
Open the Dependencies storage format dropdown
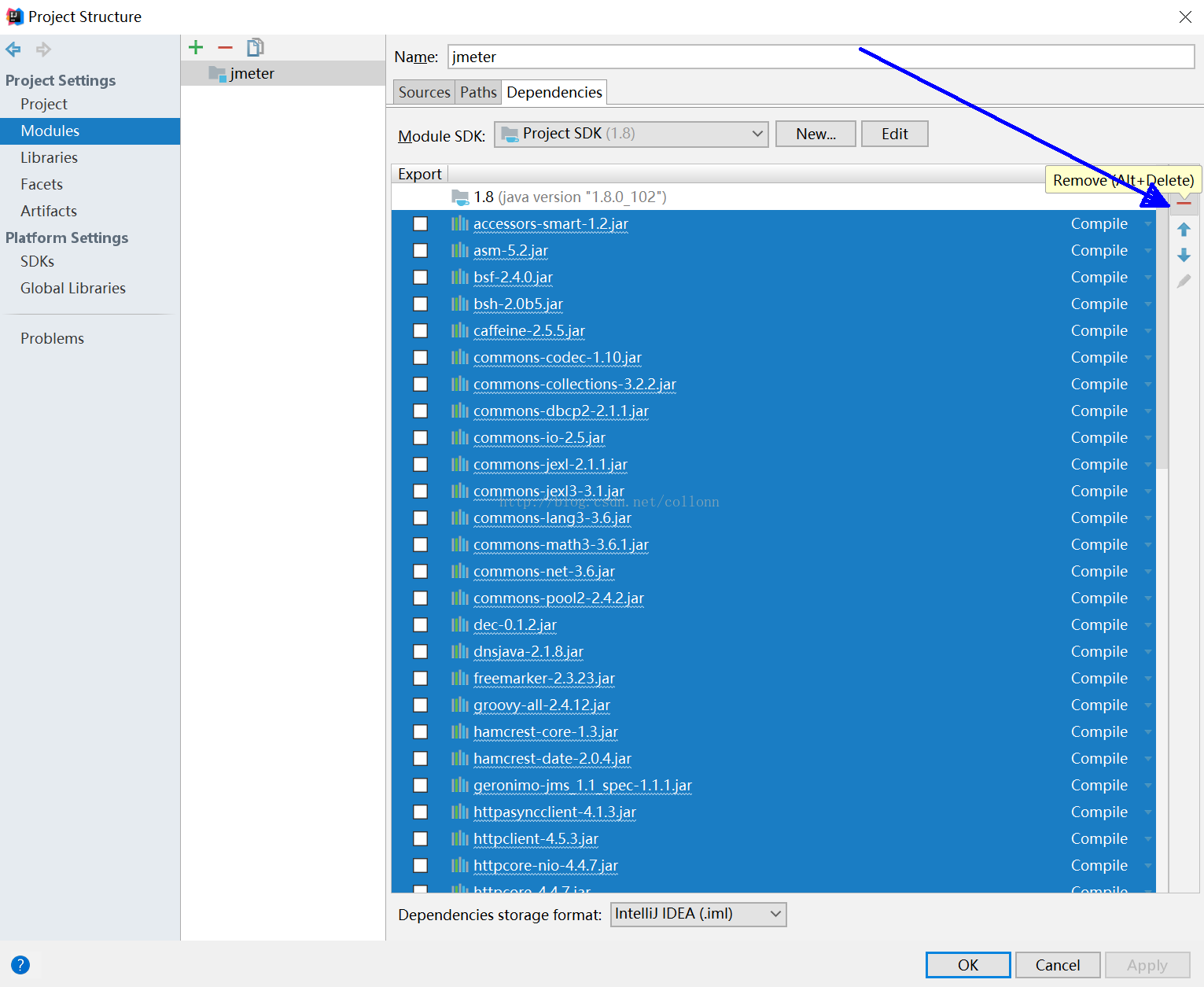[698, 914]
